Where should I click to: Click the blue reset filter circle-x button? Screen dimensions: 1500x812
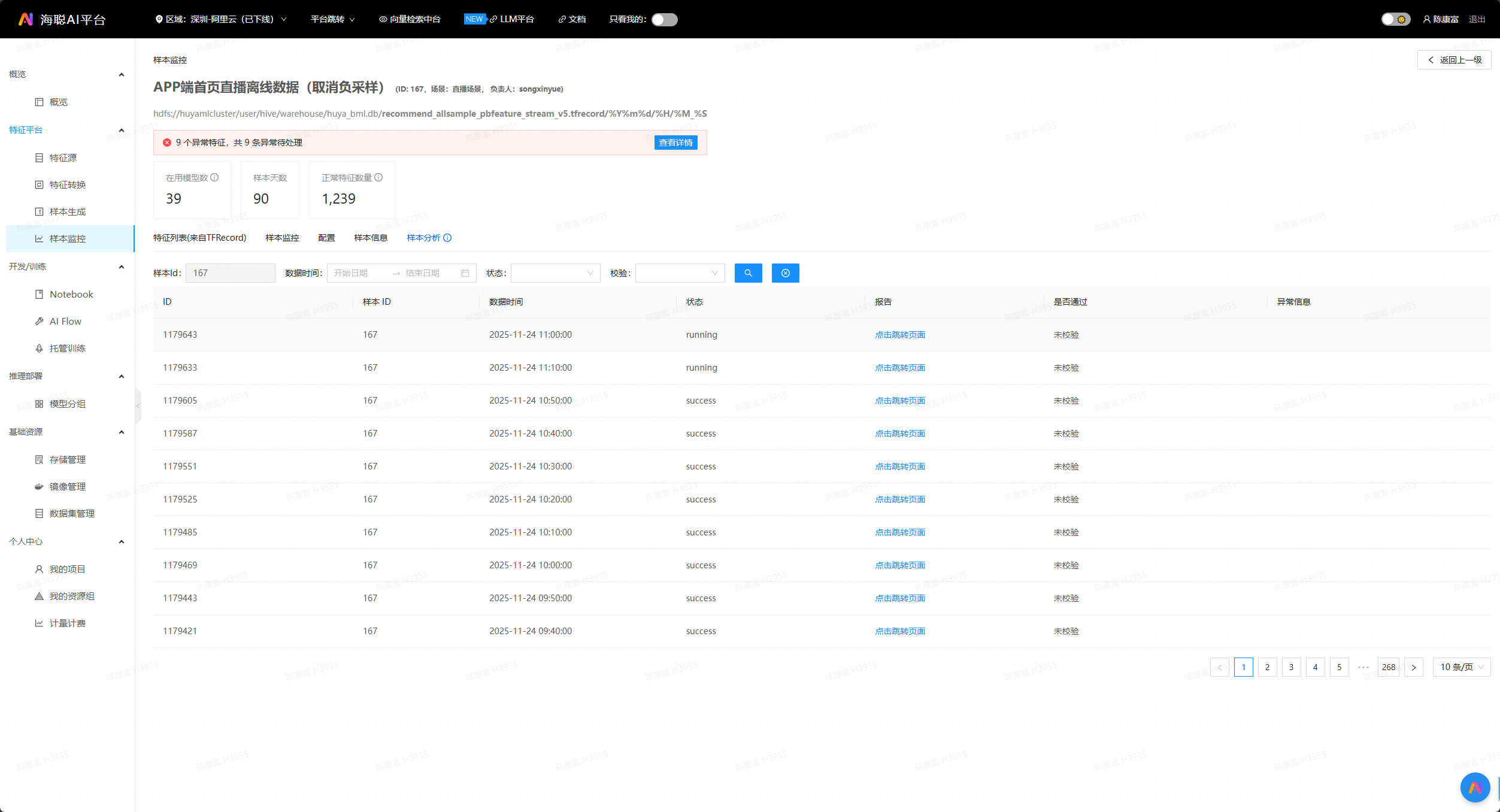[785, 273]
